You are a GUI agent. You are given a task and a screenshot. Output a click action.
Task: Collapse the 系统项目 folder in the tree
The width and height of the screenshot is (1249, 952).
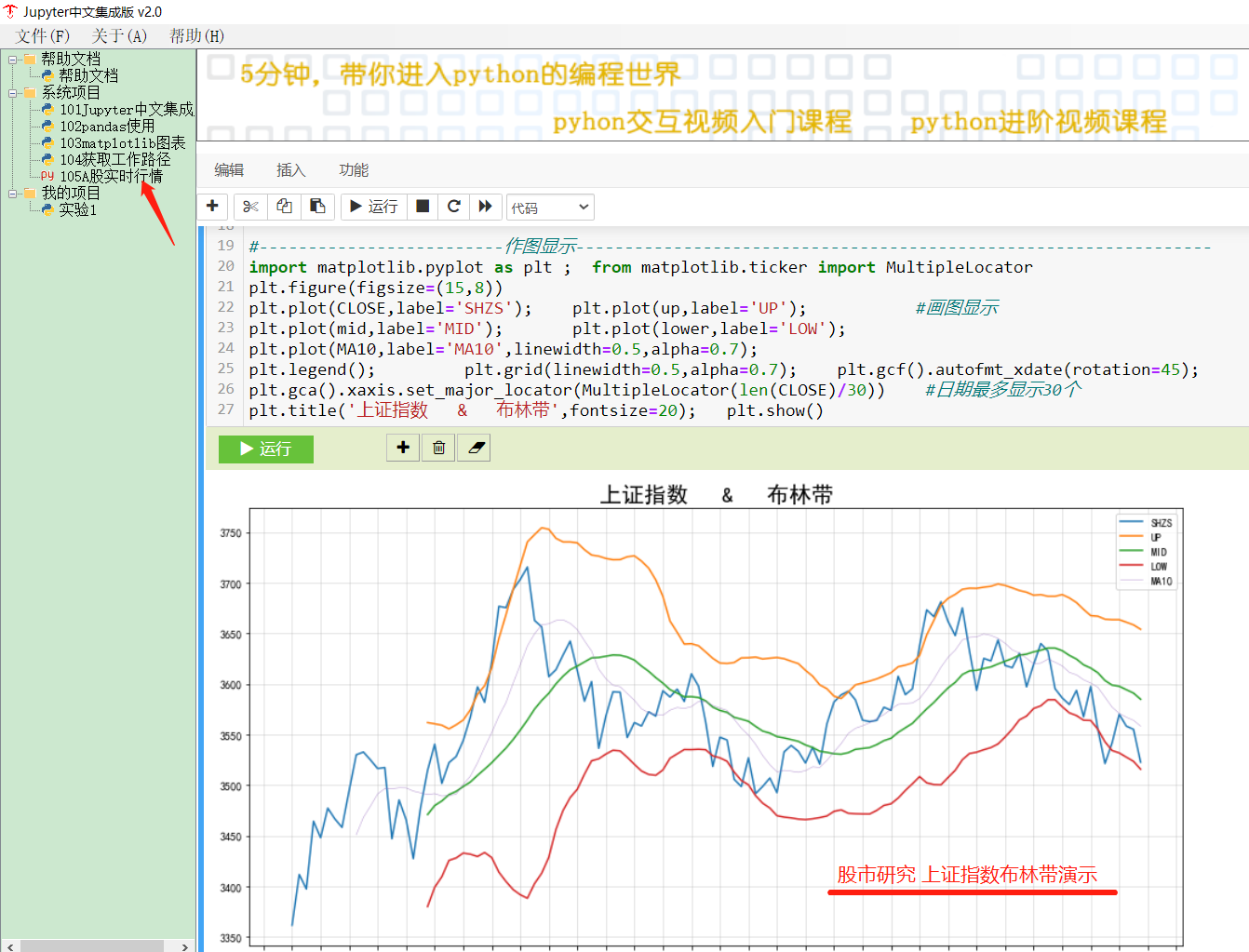13,93
